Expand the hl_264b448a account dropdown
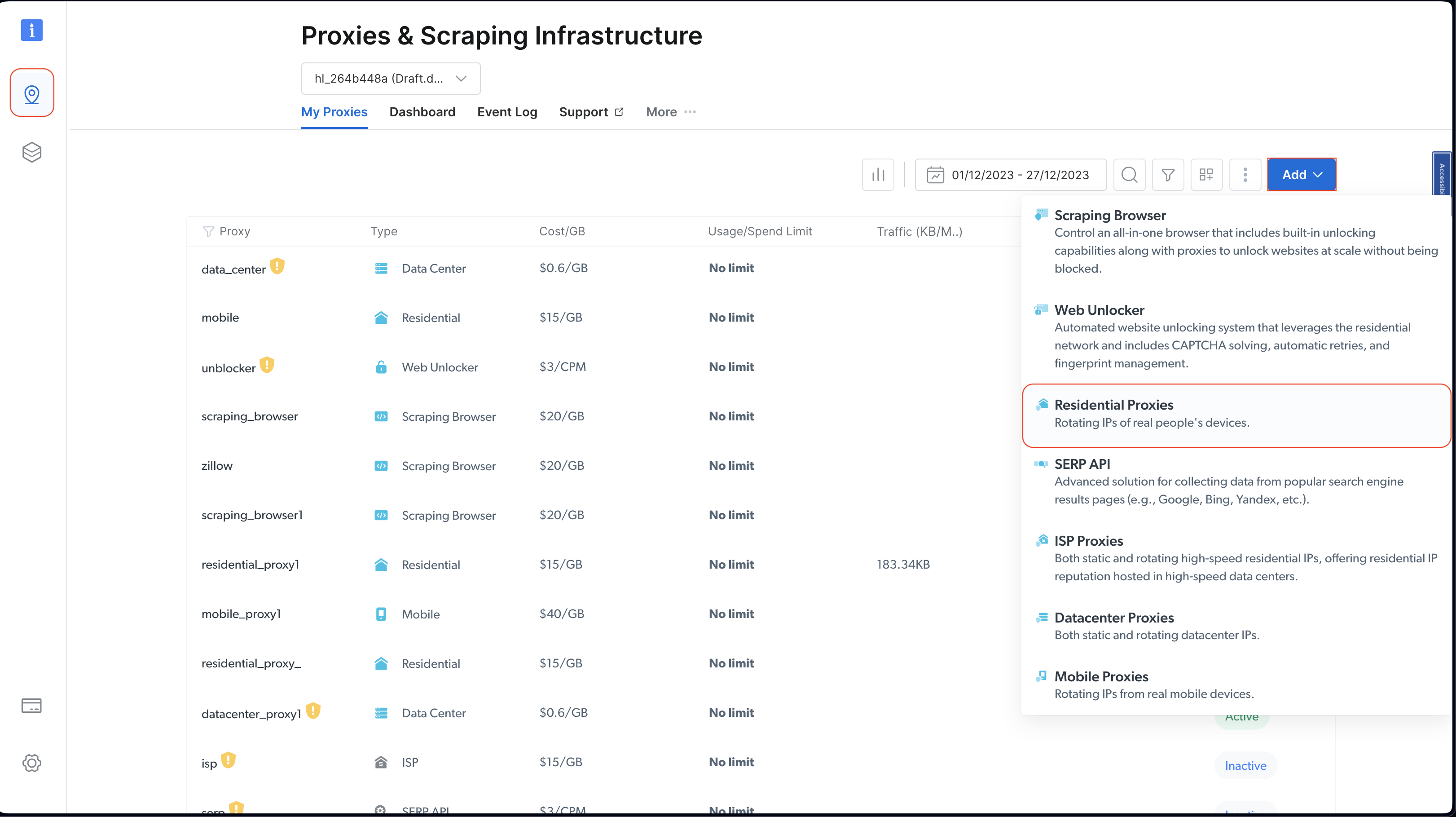Viewport: 1456px width, 817px height. coord(391,79)
